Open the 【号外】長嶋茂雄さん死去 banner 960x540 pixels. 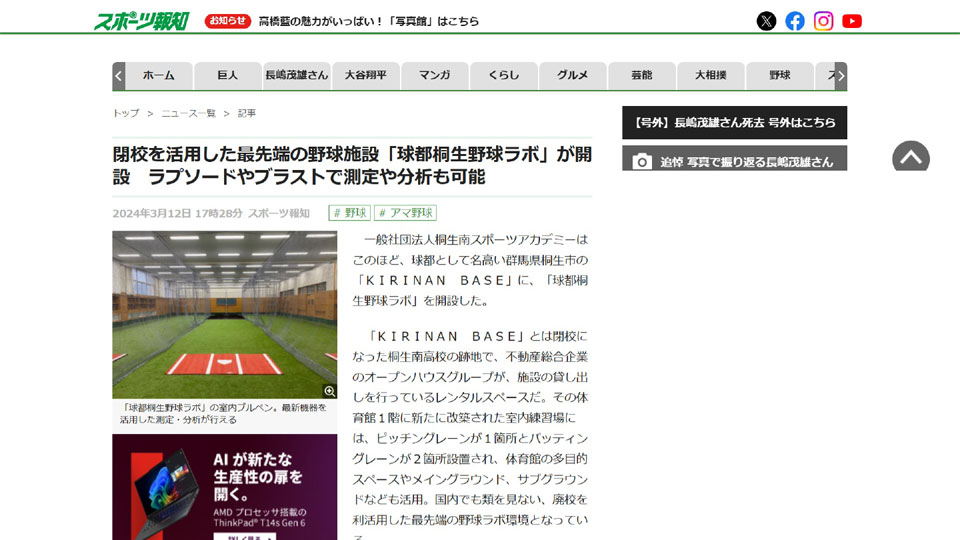tap(735, 122)
